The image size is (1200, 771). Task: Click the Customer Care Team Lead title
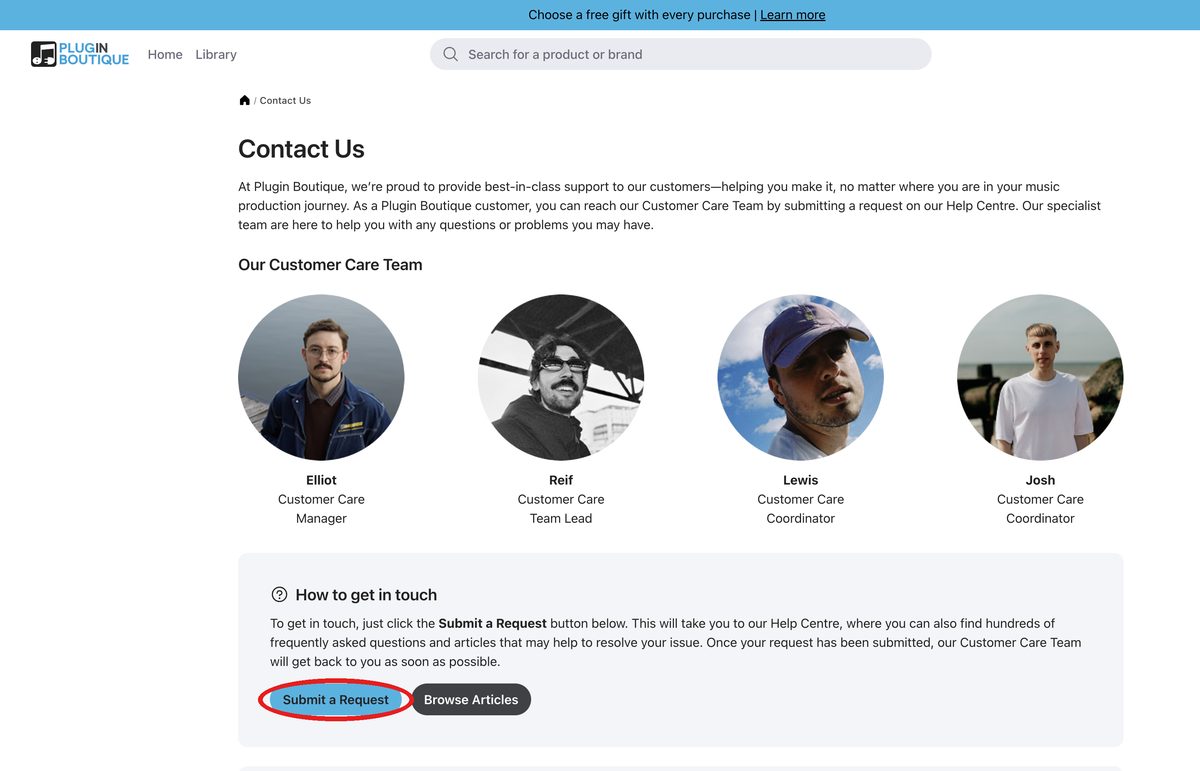pyautogui.click(x=561, y=509)
